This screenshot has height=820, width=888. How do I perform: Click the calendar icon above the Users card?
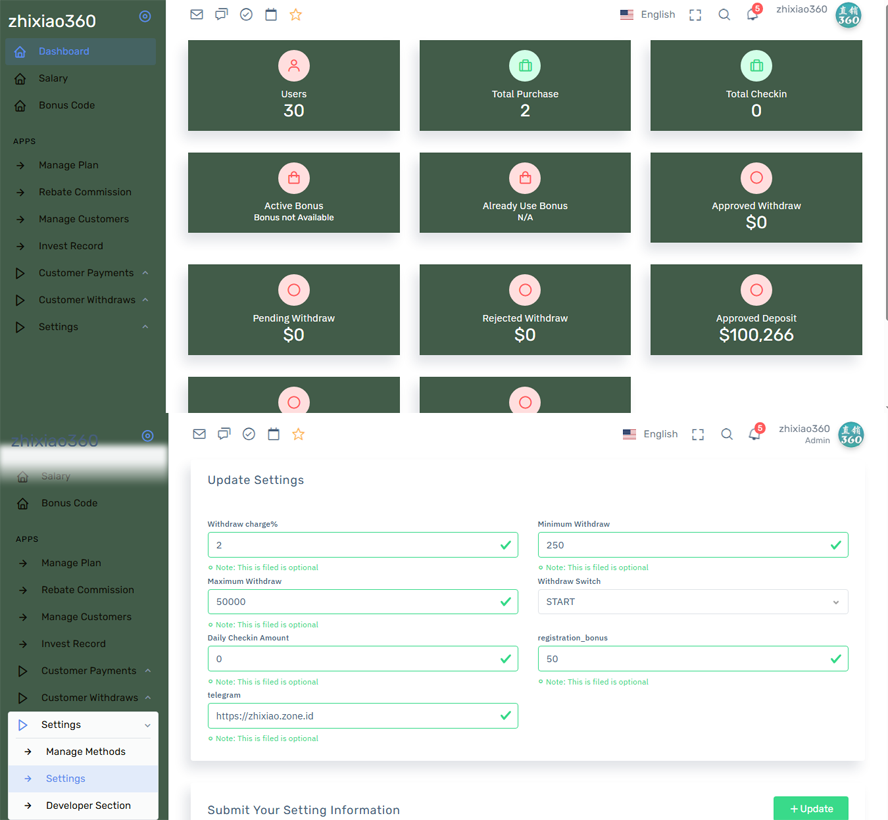click(x=271, y=15)
